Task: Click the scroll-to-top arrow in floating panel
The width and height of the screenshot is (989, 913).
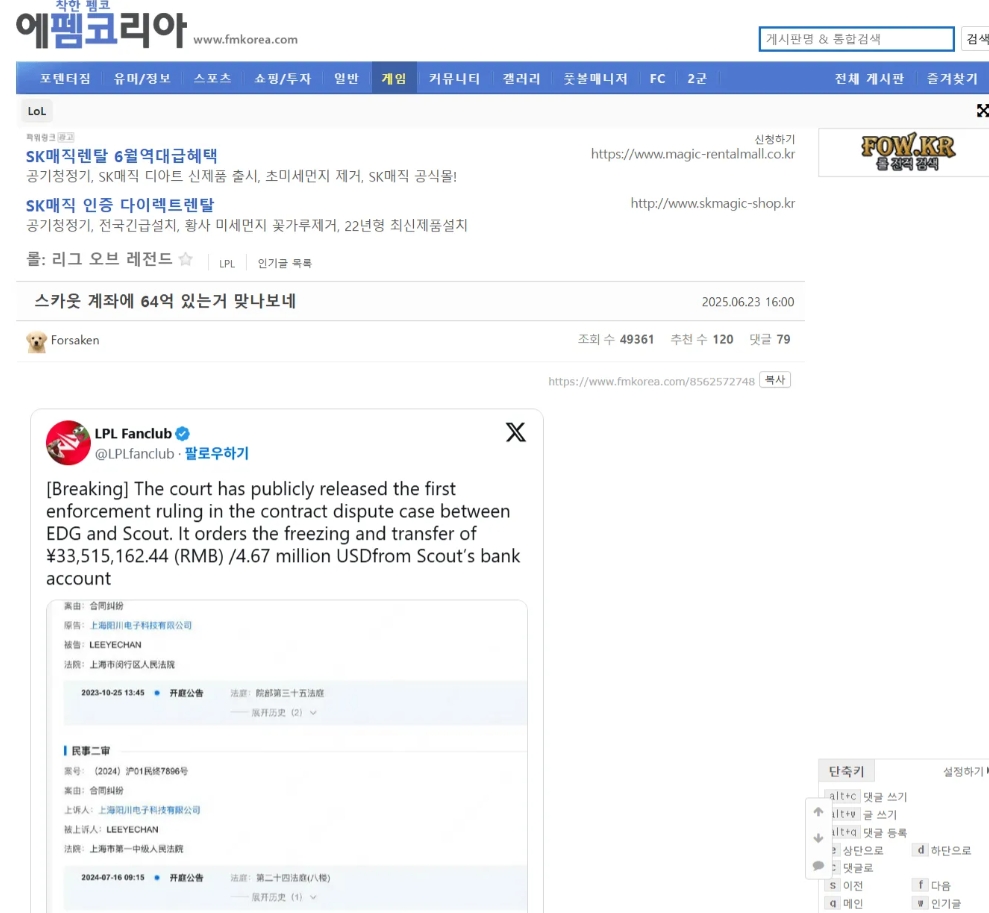Action: pos(818,812)
